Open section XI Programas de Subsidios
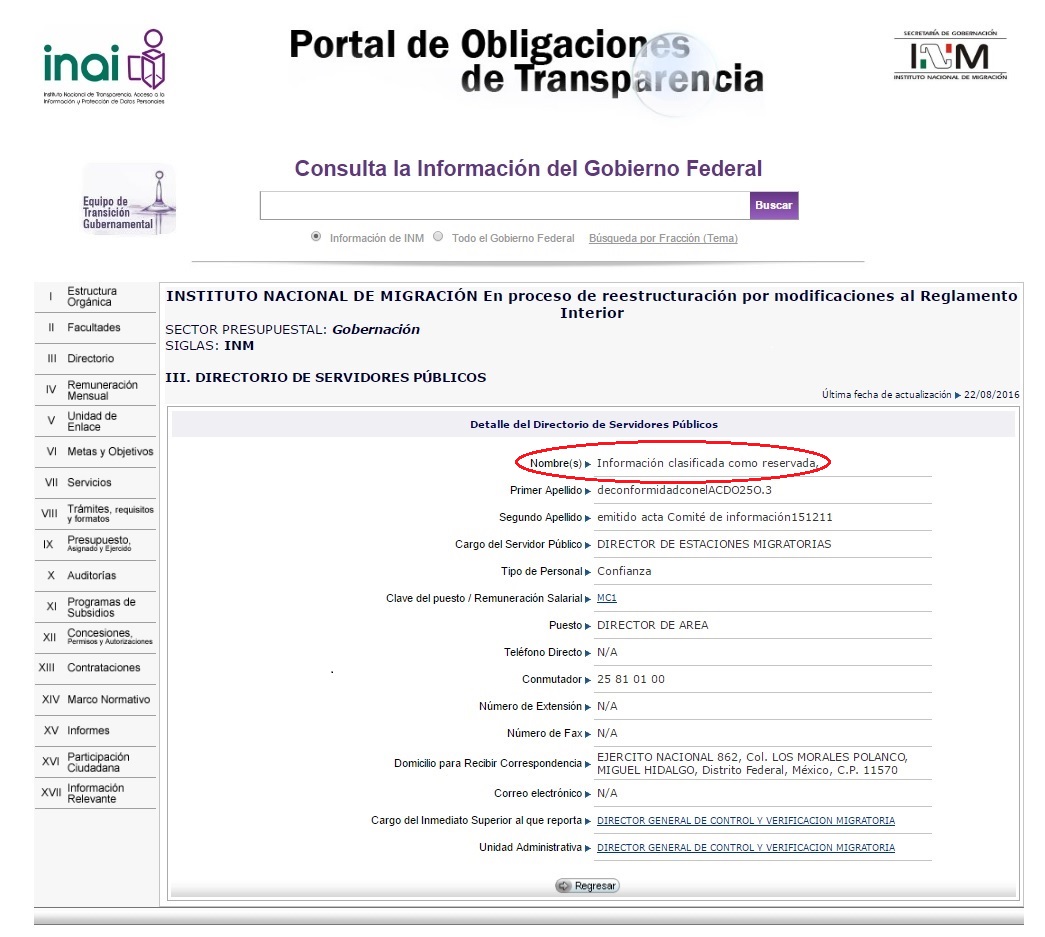Viewport: 1045px width, 937px height. (95, 607)
